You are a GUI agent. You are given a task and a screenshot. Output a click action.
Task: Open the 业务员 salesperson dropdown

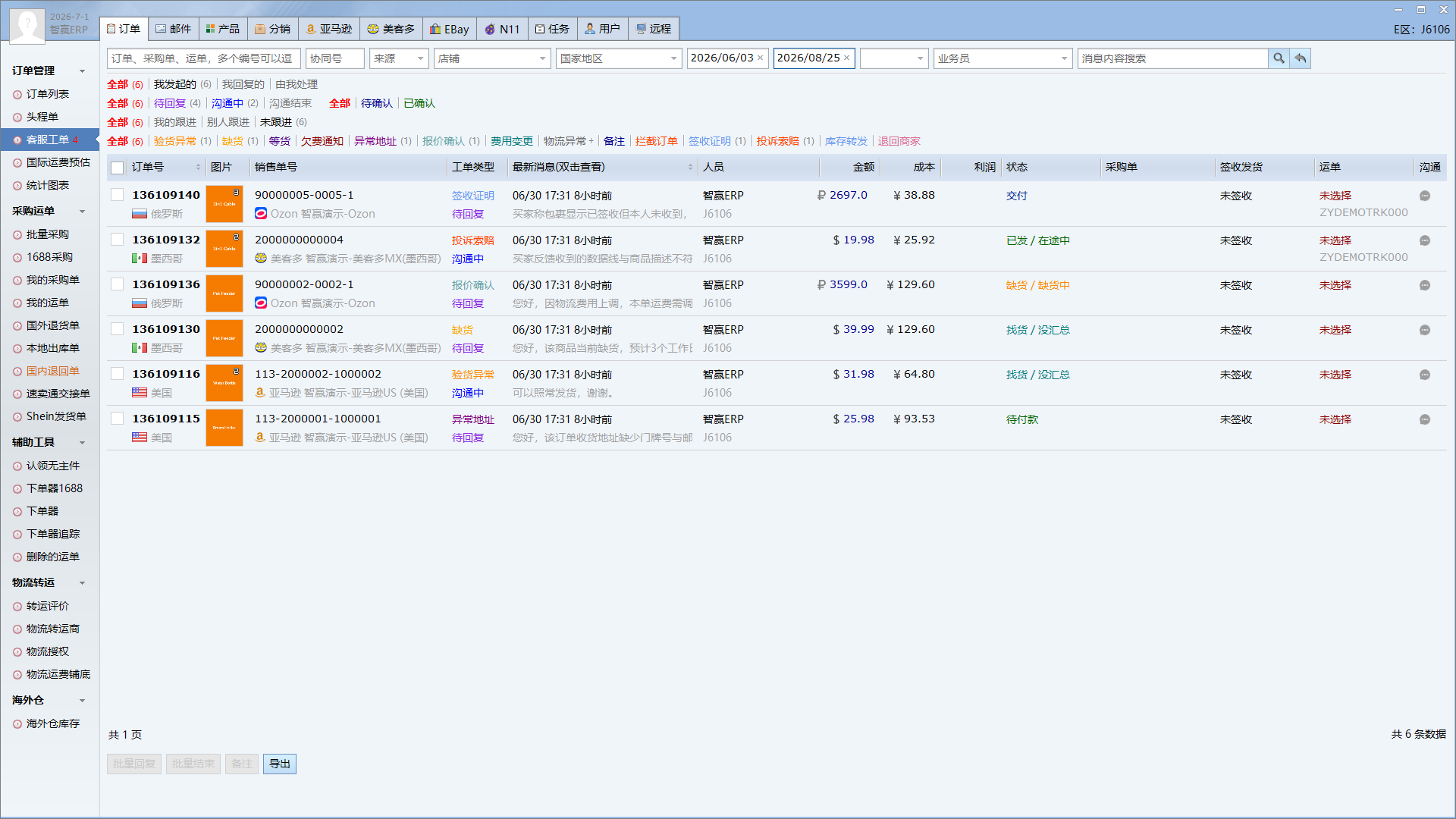pos(1003,58)
